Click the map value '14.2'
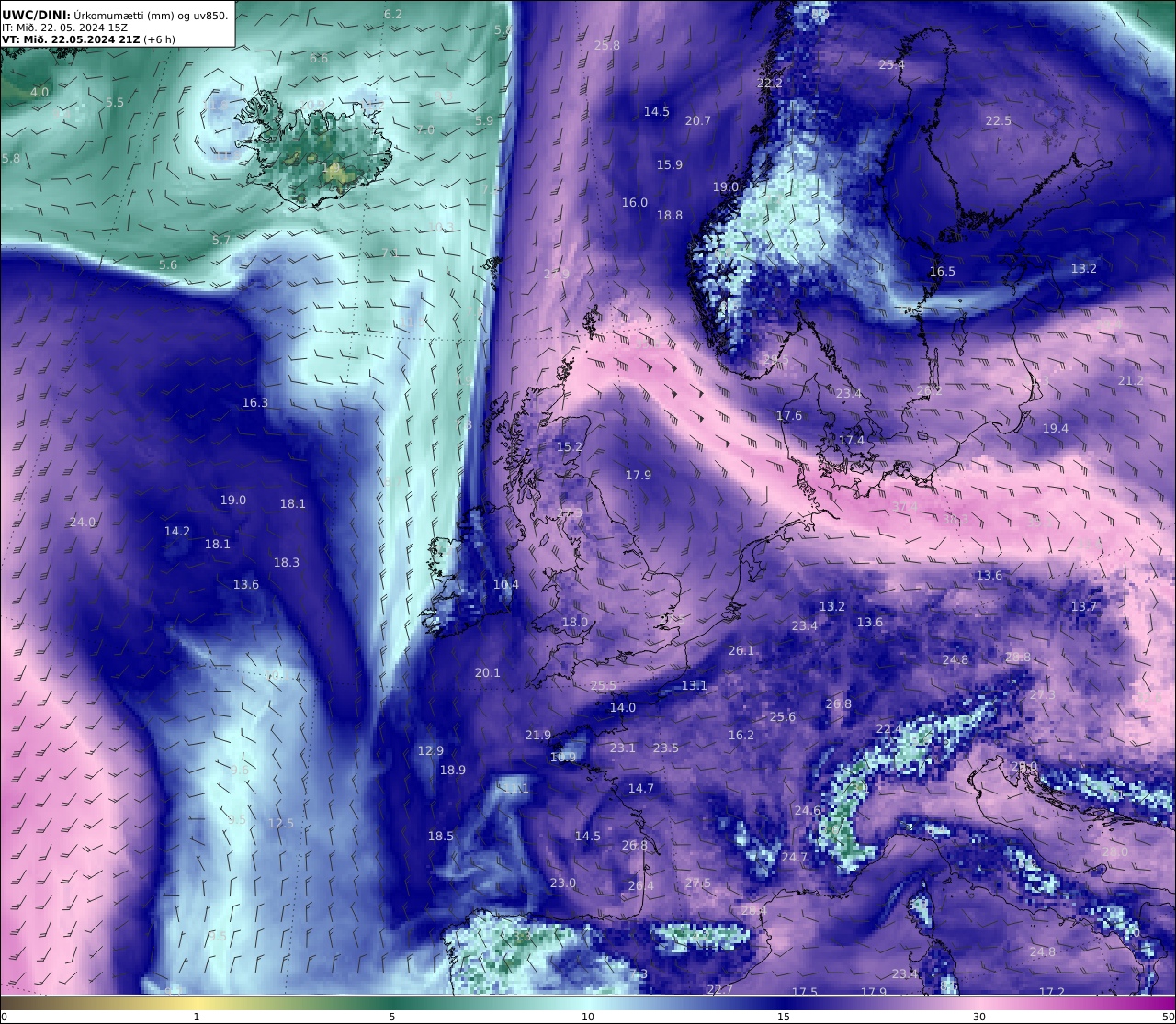The image size is (1176, 1024). coord(177,531)
